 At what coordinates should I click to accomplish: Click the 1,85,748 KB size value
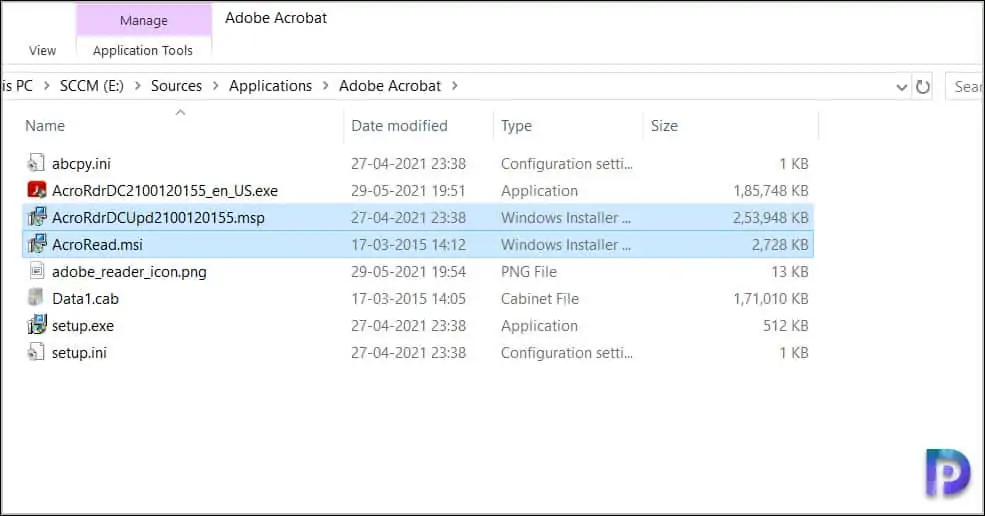click(x=771, y=191)
